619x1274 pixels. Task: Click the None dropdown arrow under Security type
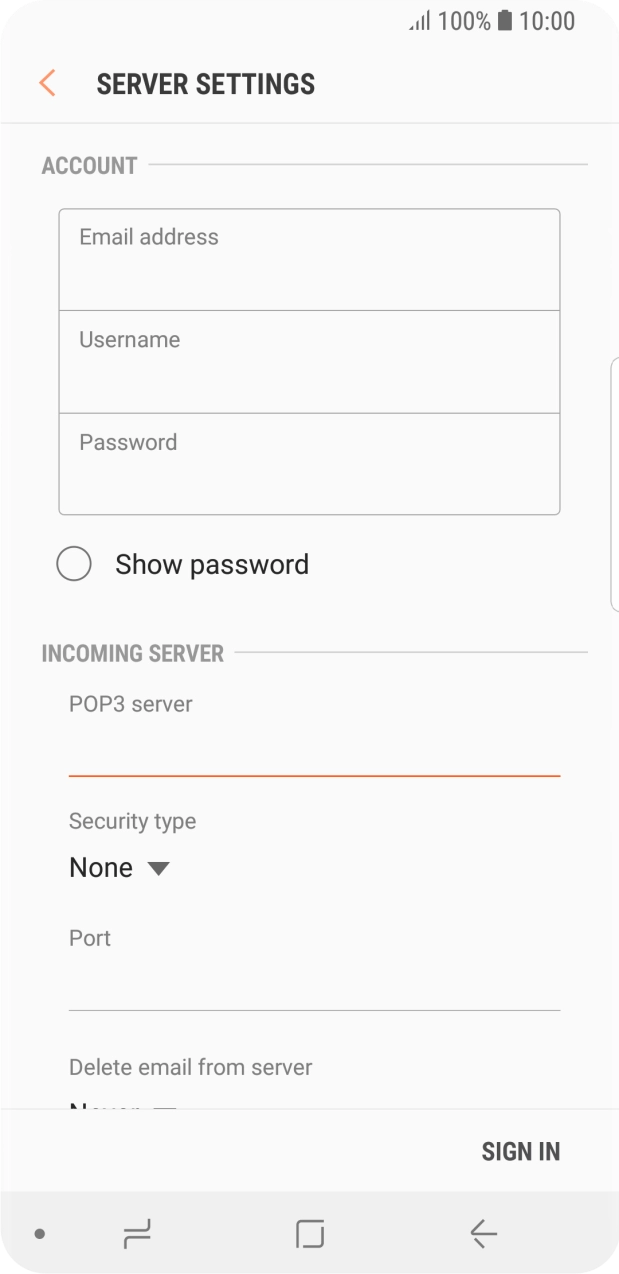[x=159, y=868]
